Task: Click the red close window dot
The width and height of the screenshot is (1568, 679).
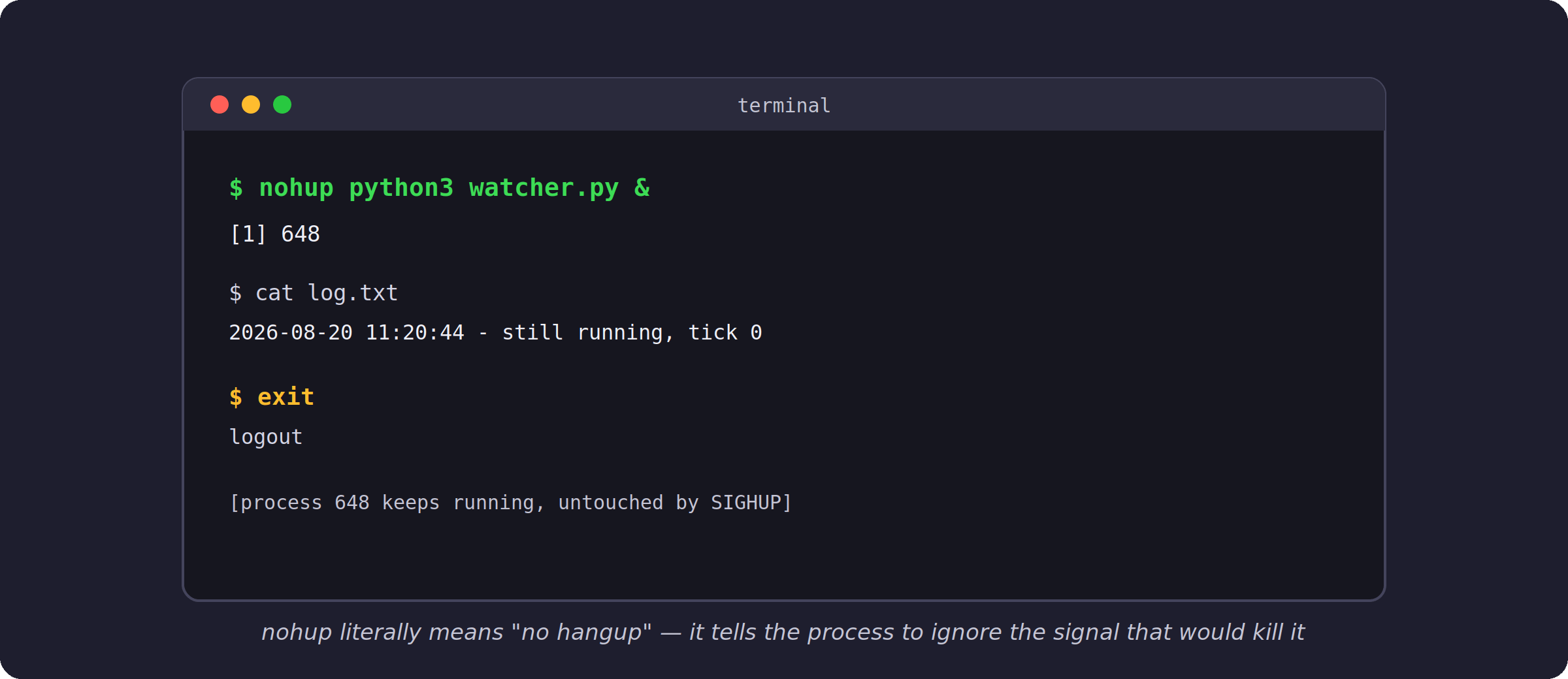Action: (220, 104)
